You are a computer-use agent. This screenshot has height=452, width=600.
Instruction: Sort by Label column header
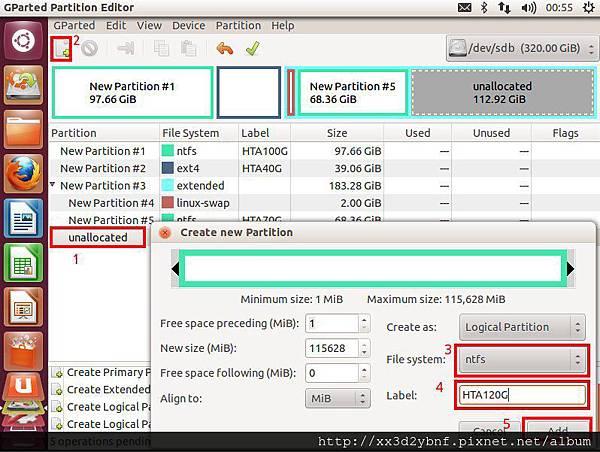264,133
